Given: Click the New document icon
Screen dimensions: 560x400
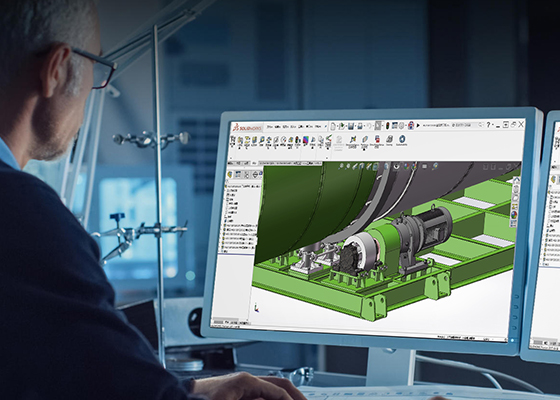Looking at the screenshot, I should click(x=333, y=126).
